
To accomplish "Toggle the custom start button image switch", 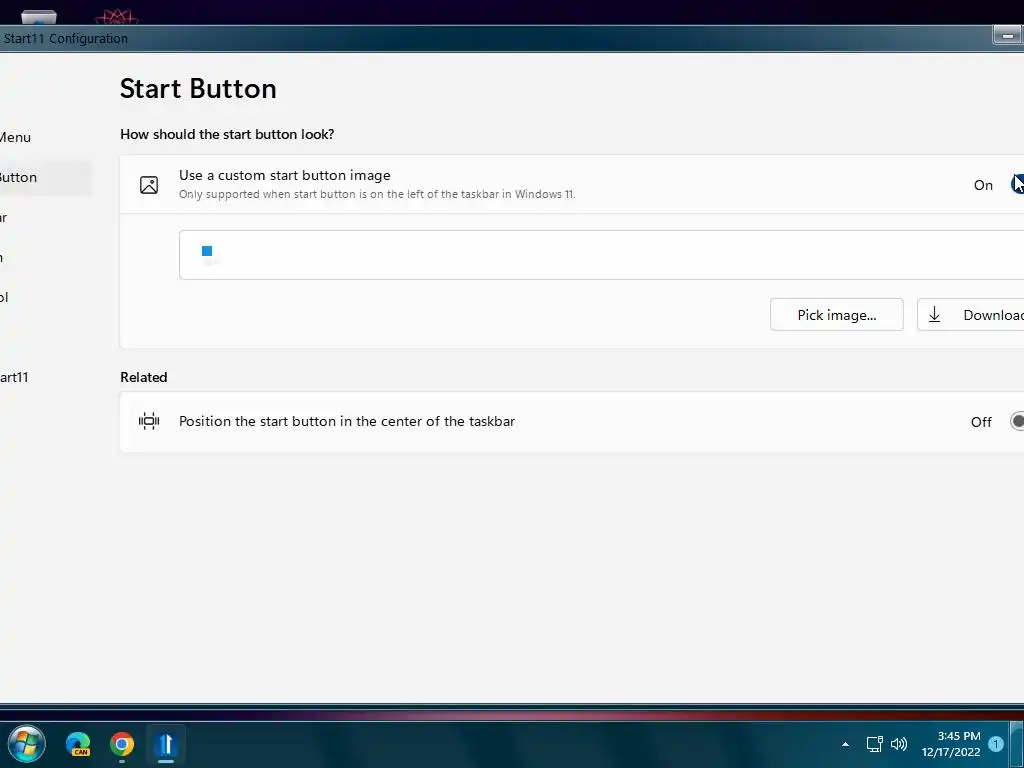I will (1017, 185).
